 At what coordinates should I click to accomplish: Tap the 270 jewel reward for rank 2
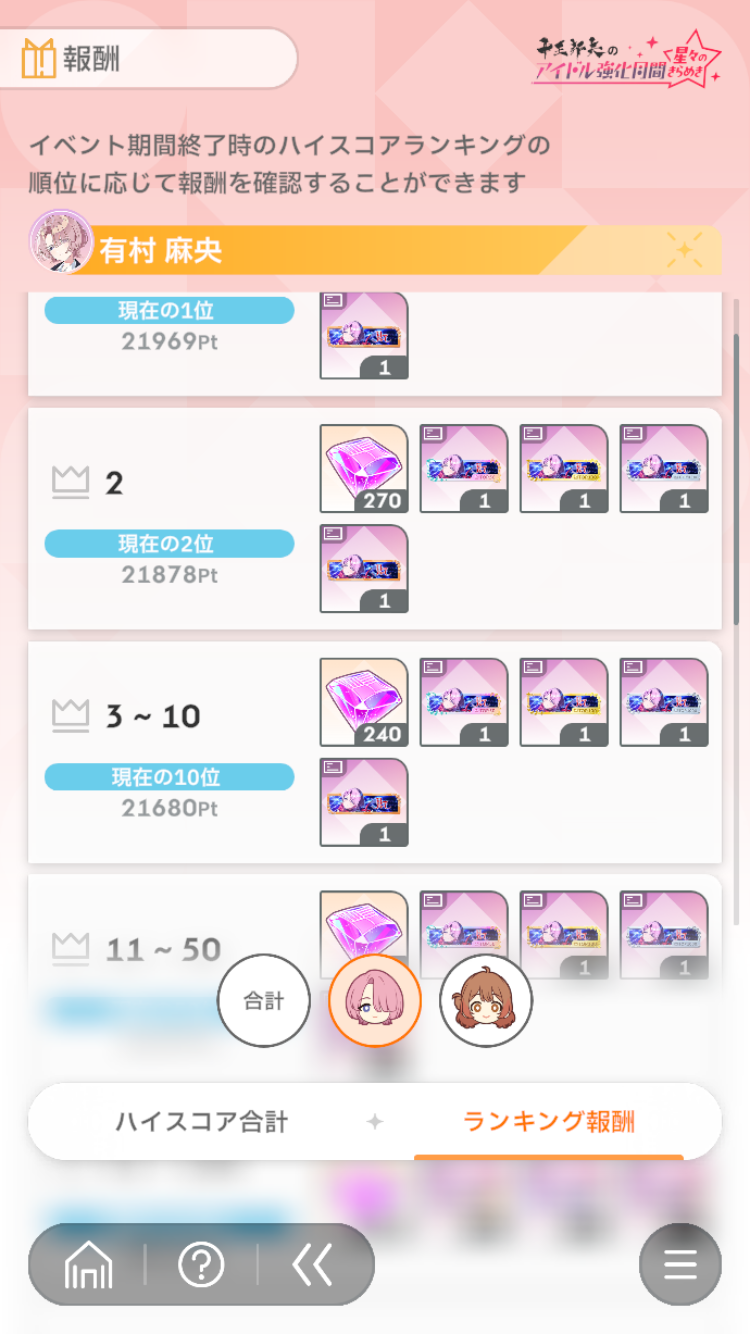click(x=364, y=468)
